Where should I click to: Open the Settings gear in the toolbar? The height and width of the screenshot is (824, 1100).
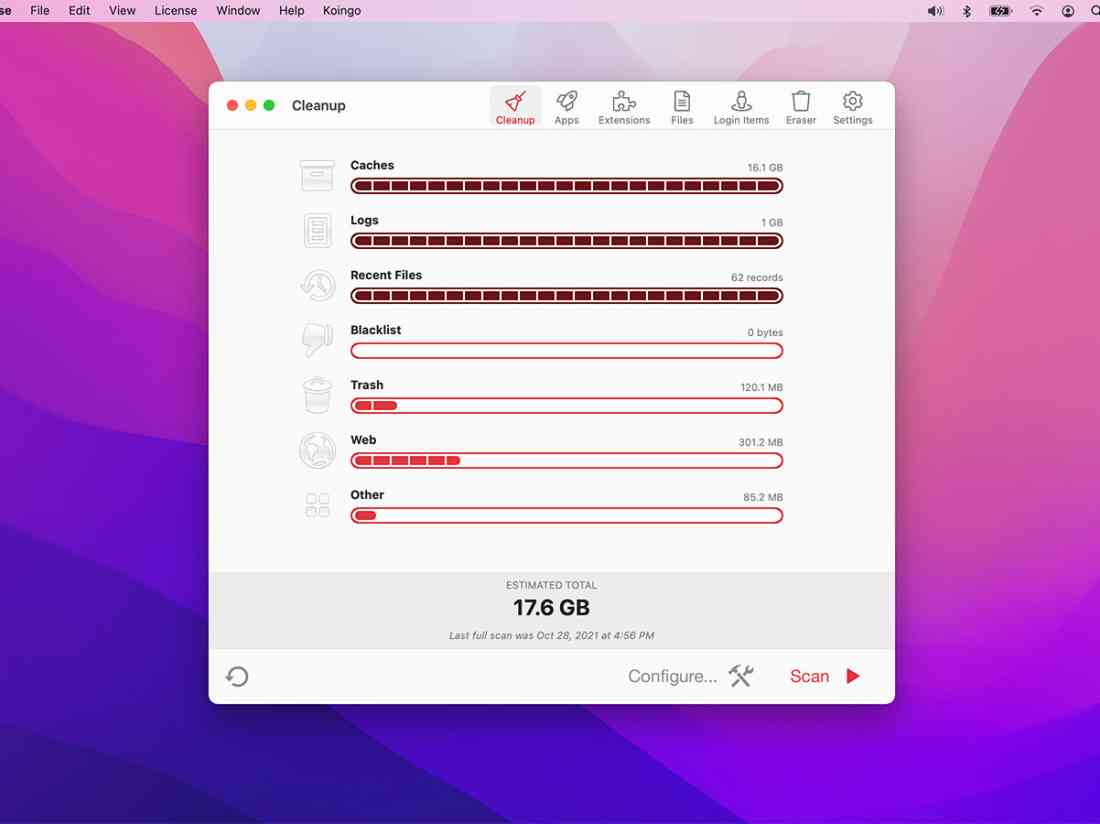point(852,105)
